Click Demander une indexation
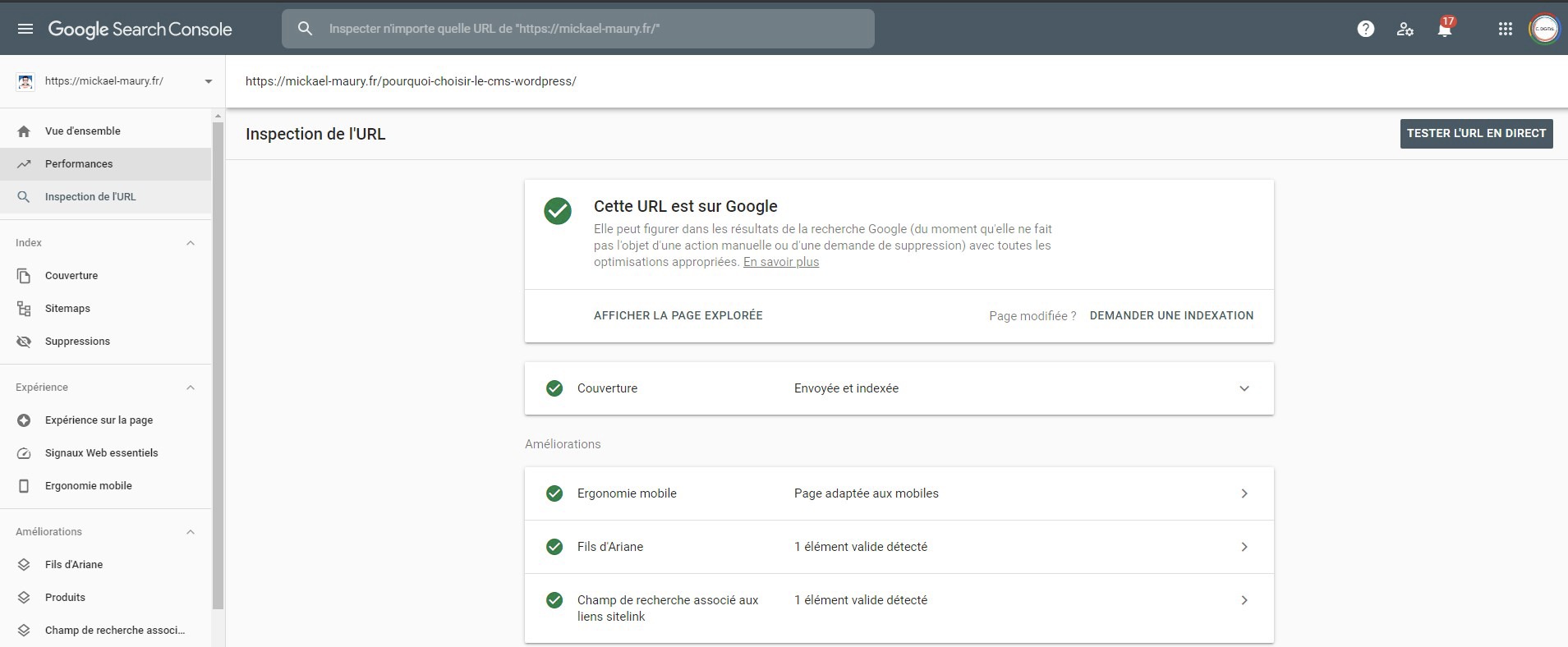 [x=1171, y=315]
